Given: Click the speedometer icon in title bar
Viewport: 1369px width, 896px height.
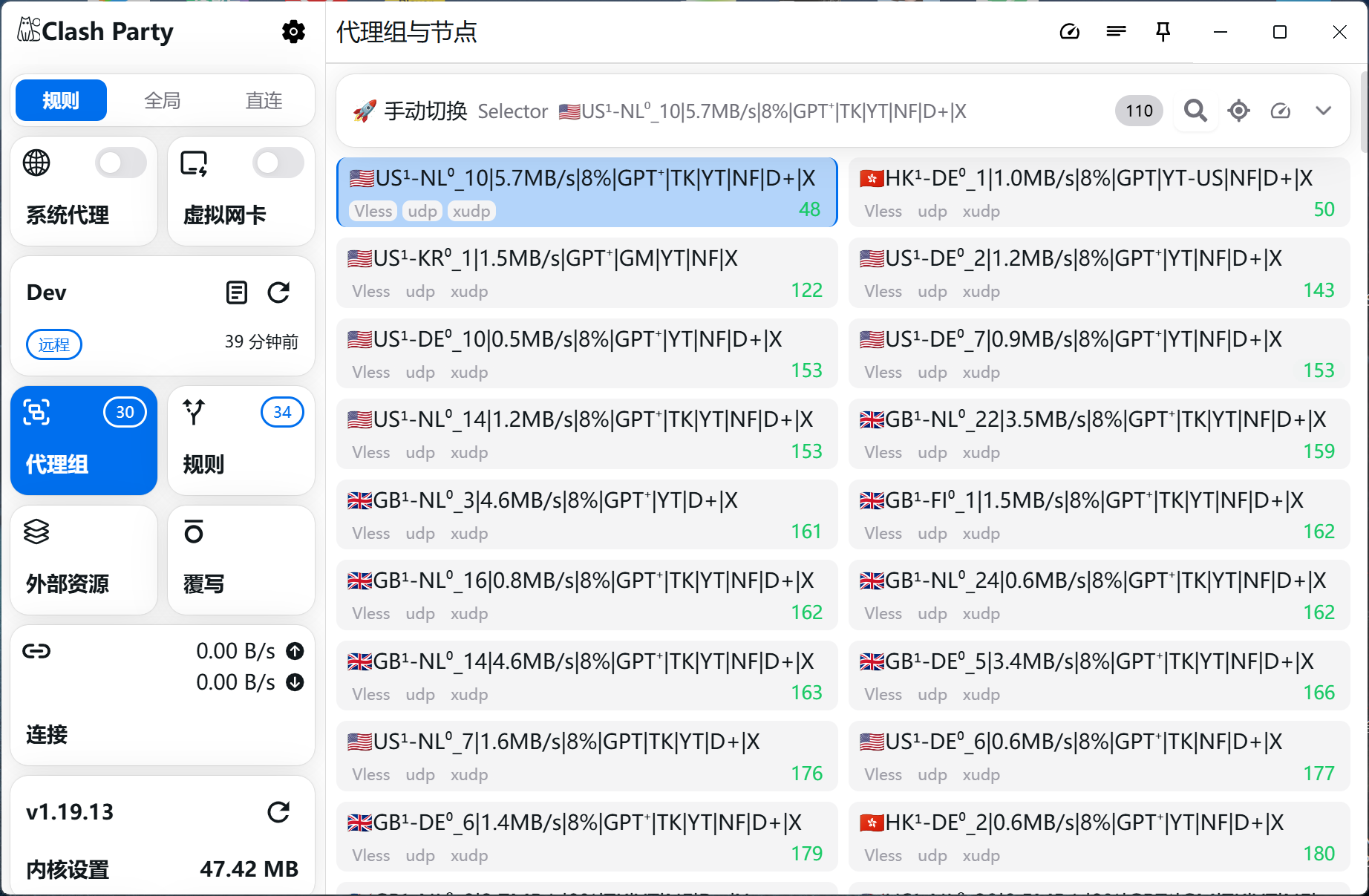Looking at the screenshot, I should pyautogui.click(x=1069, y=31).
